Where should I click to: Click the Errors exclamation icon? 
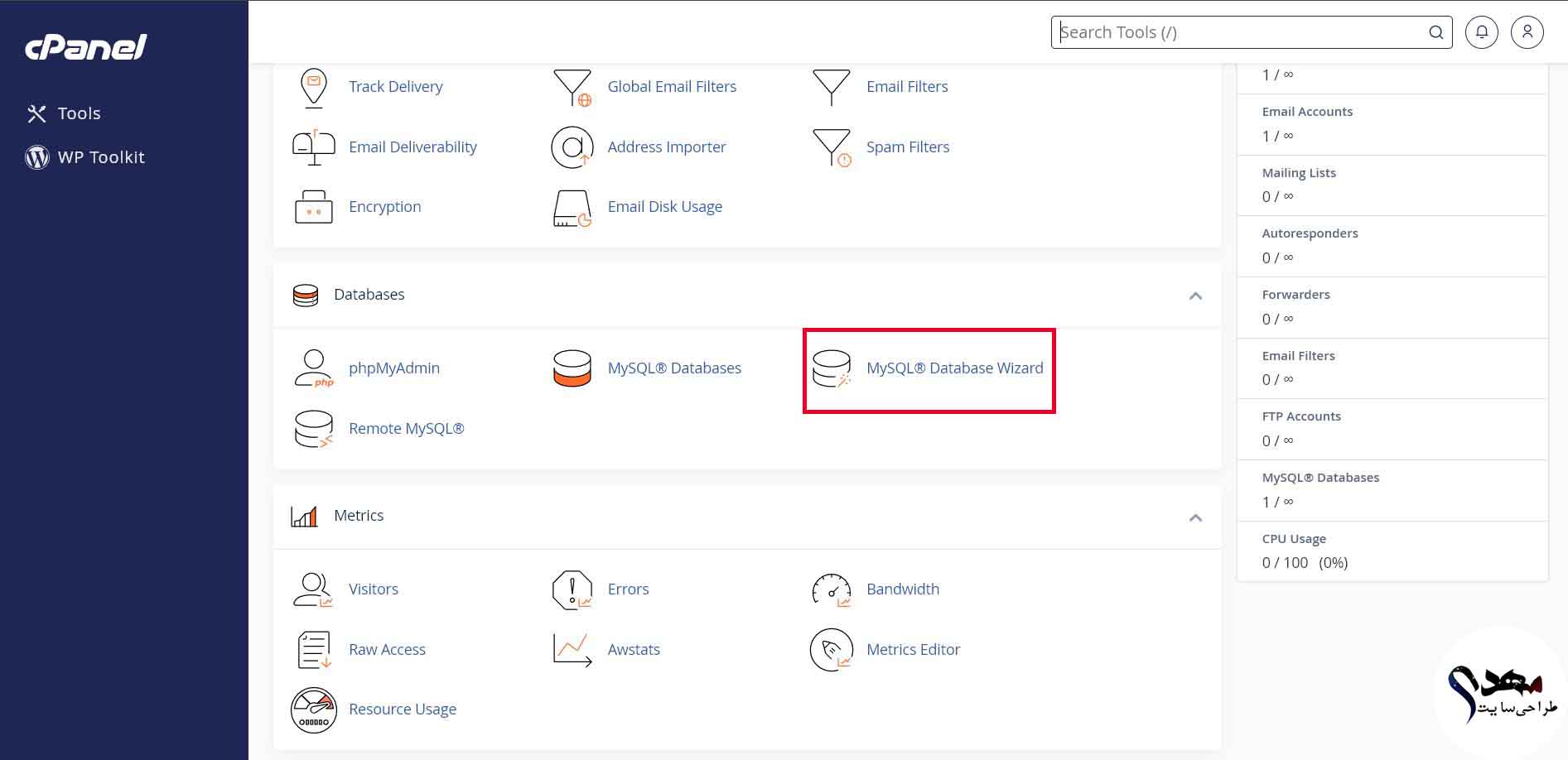point(572,589)
